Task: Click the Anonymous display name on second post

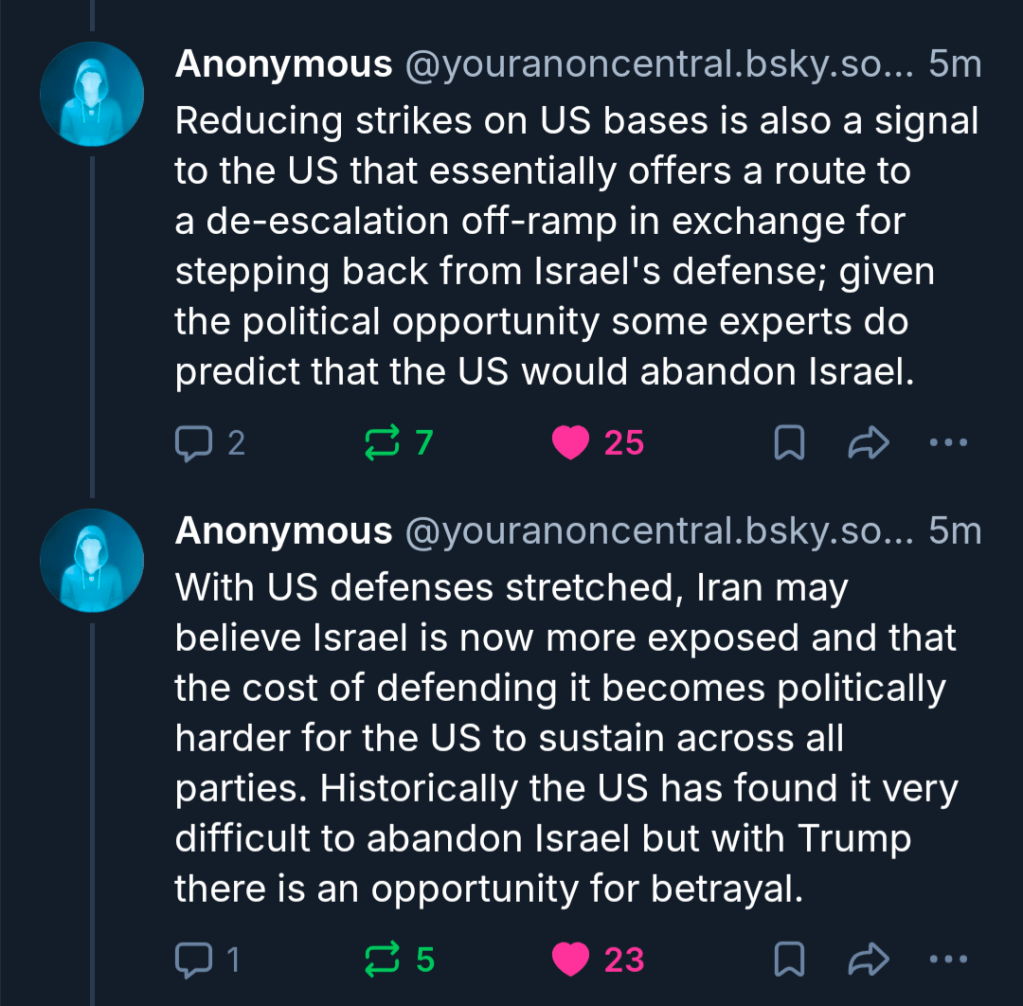Action: [x=283, y=531]
